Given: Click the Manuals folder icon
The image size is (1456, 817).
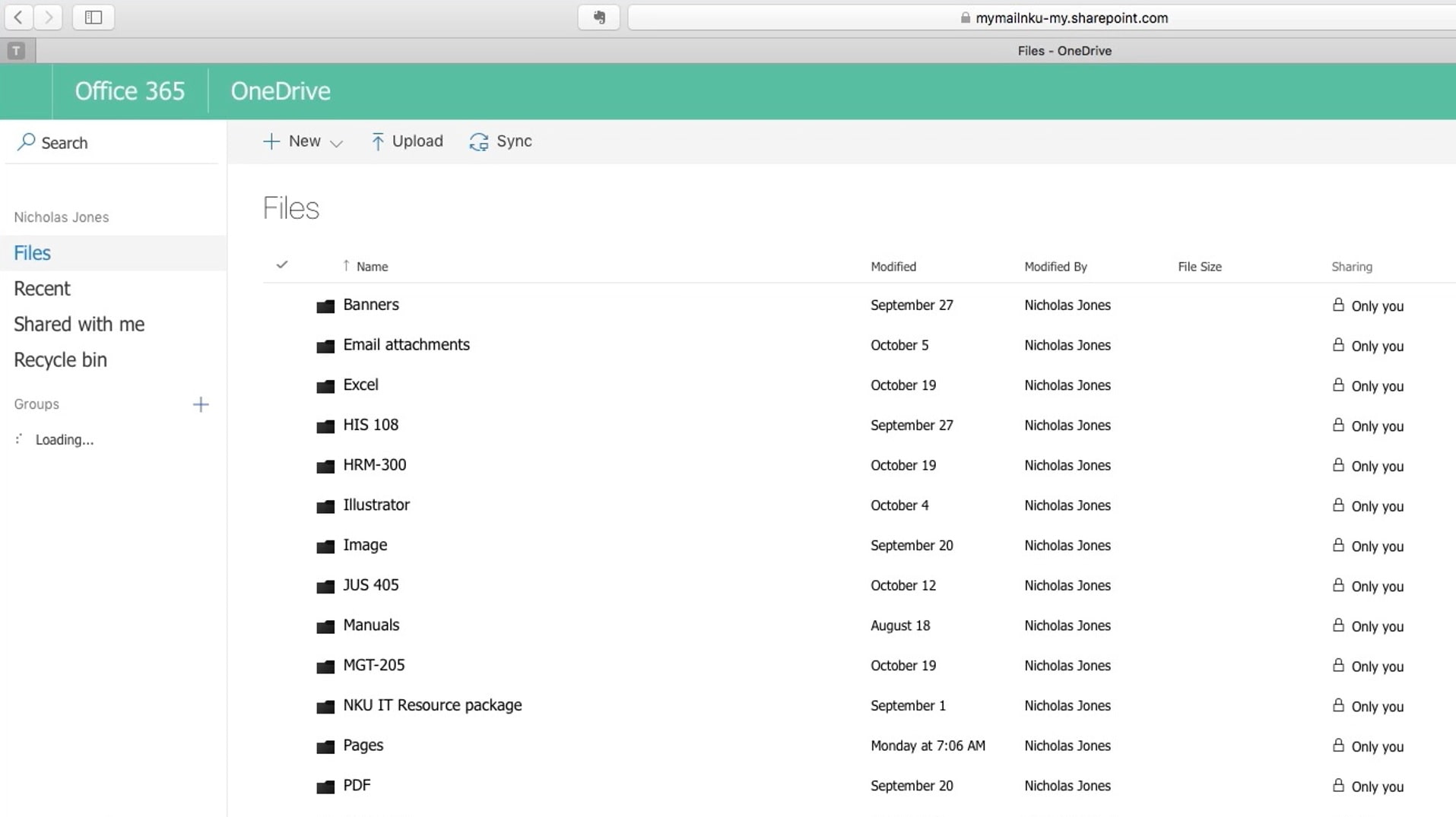Looking at the screenshot, I should coord(325,626).
